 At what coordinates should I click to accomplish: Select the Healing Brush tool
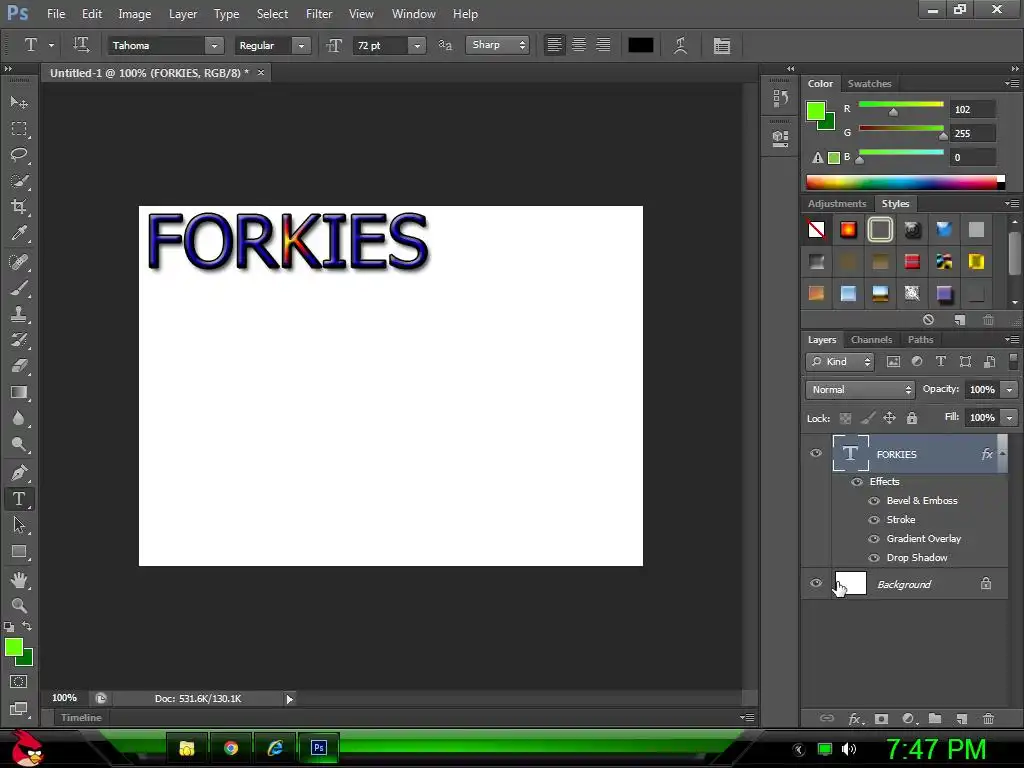pos(19,262)
